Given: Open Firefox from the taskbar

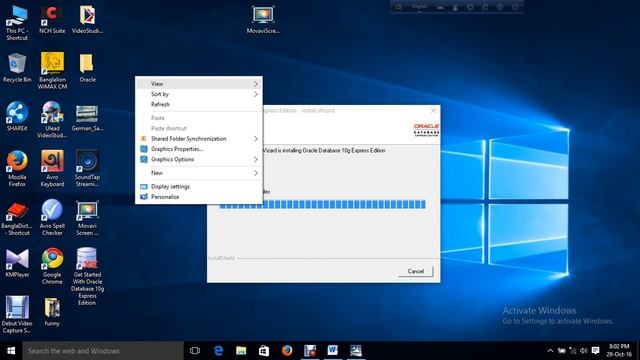Looking at the screenshot, I should 287,351.
